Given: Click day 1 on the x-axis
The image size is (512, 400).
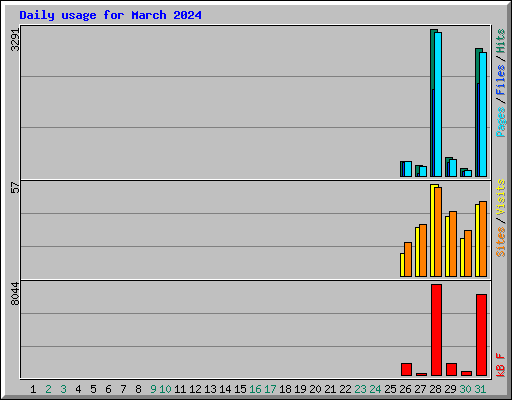Looking at the screenshot, I should click(33, 389).
